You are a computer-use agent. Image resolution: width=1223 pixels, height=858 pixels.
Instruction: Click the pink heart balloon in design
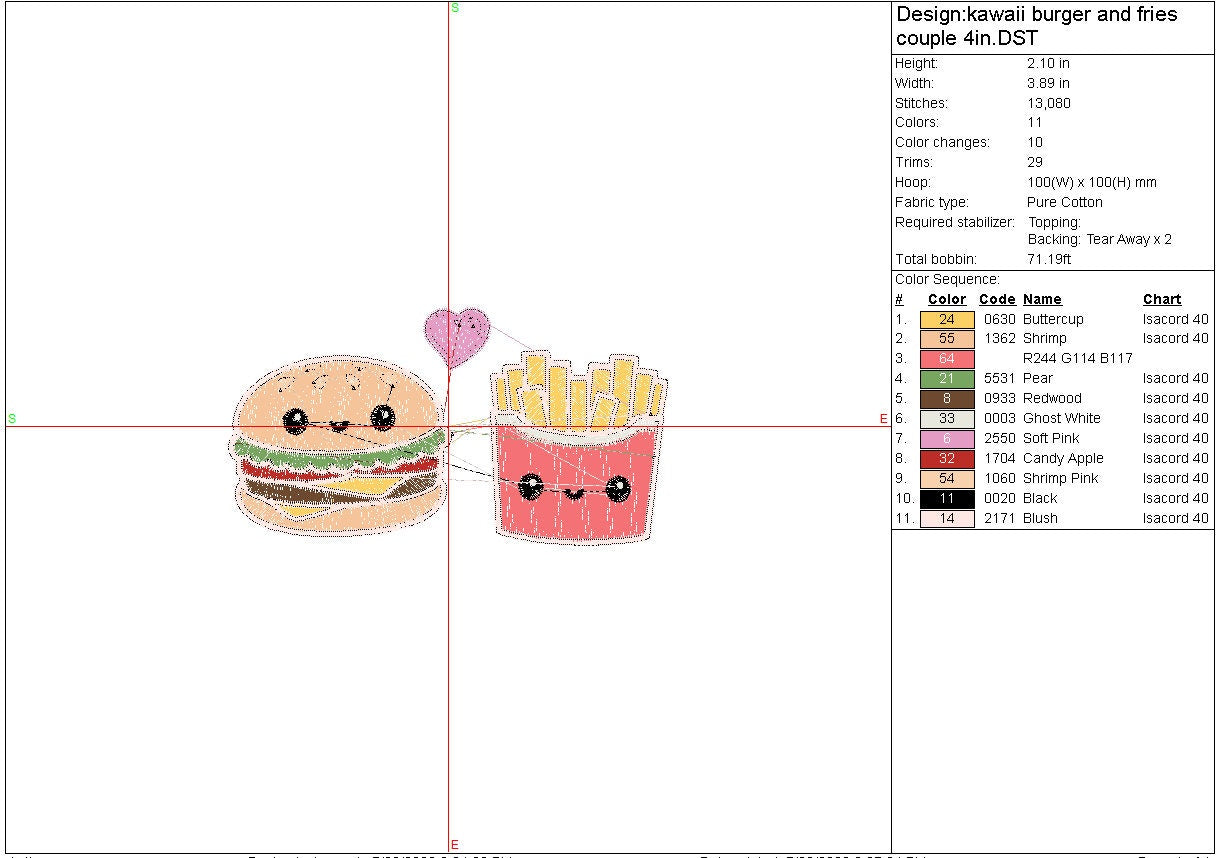pos(457,334)
